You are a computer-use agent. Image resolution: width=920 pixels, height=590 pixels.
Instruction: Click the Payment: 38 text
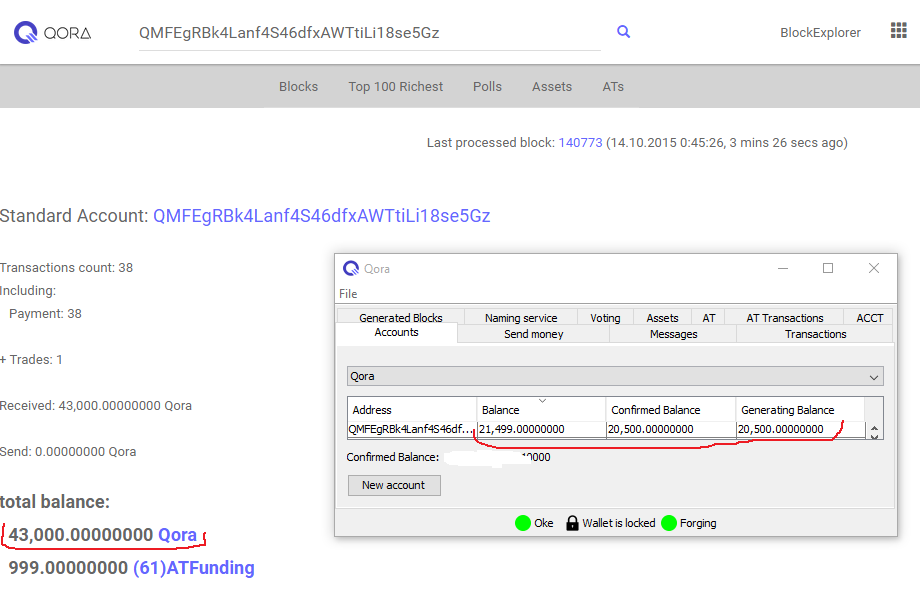point(45,314)
